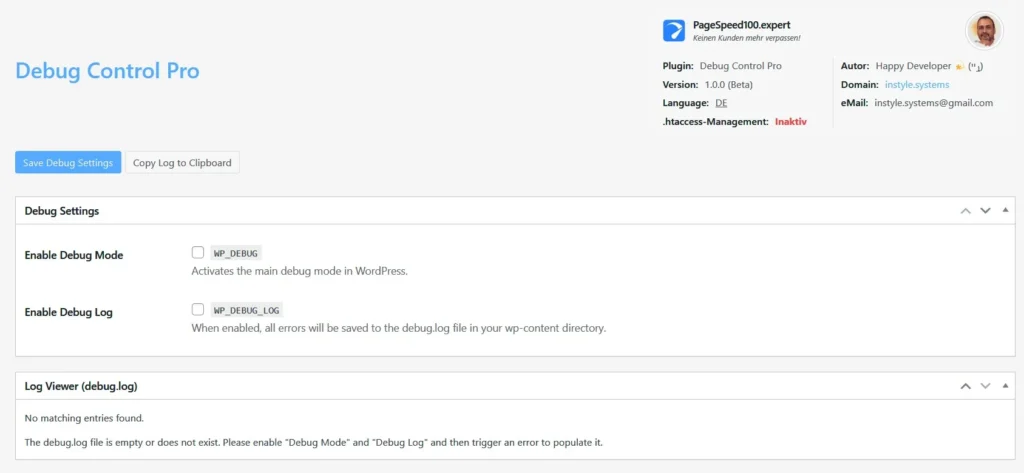Screen dimensions: 1024x473
Task: Collapse the Debug Settings panel toggle
Action: pos(1005,210)
